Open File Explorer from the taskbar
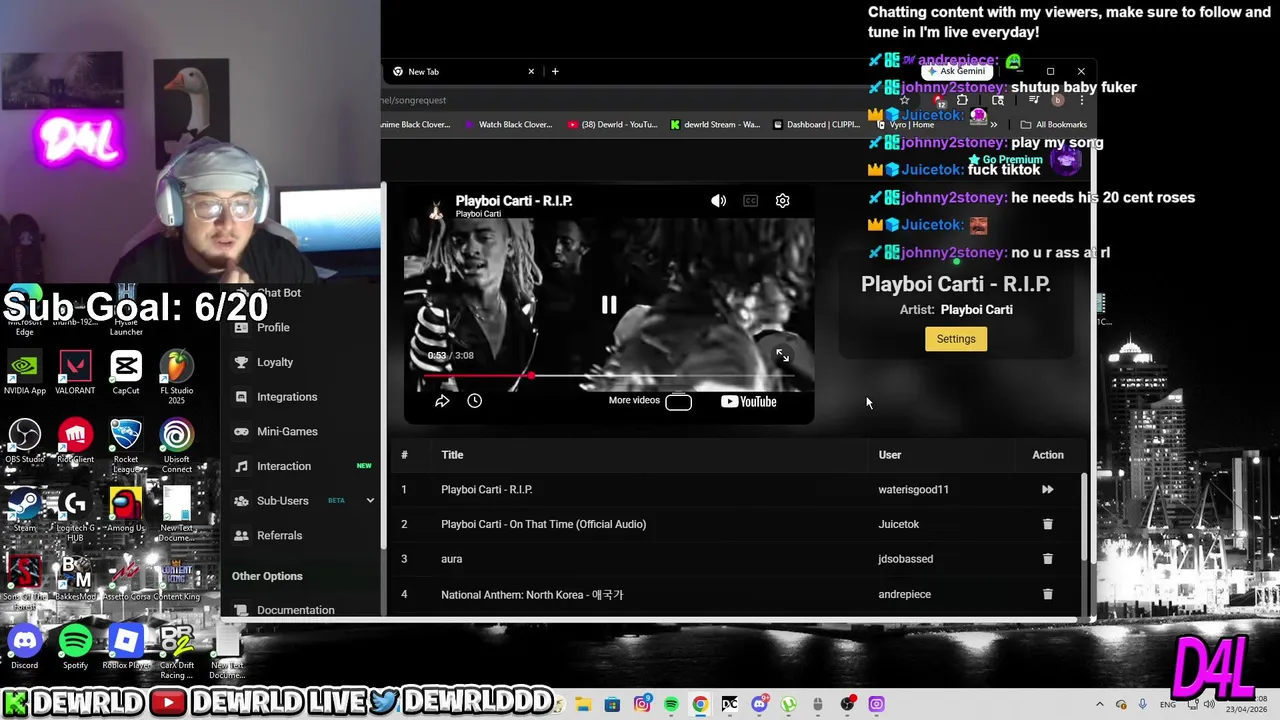Screen dimensions: 1280x720 [583, 704]
